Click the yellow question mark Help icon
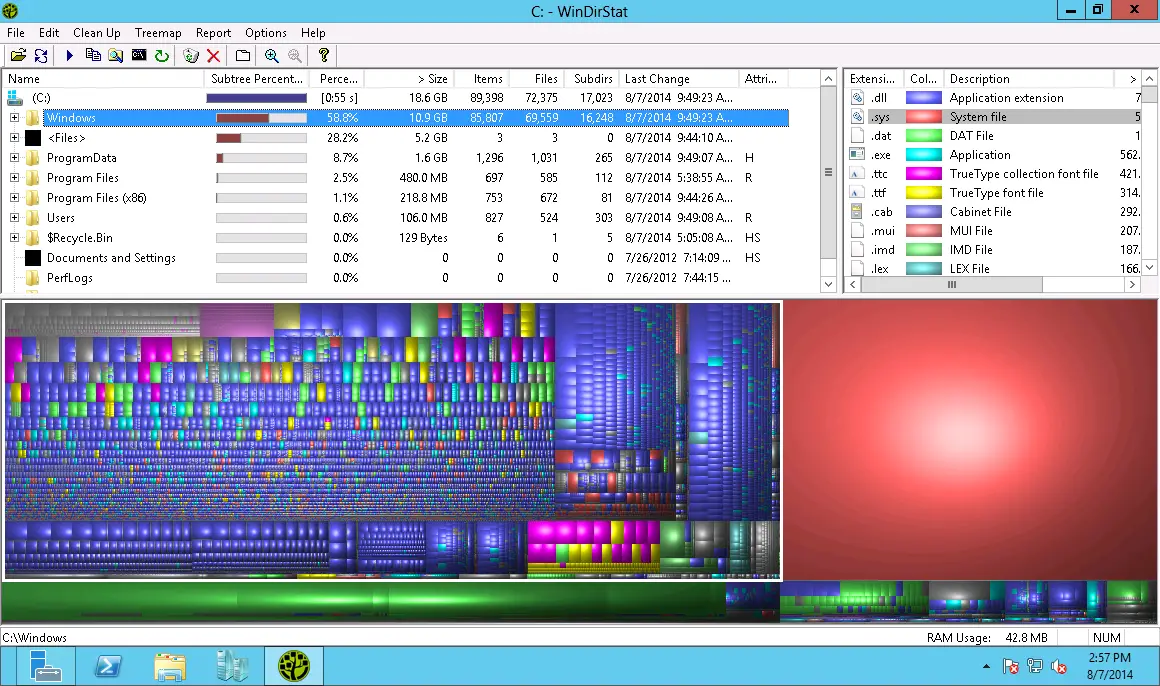Screen dimensions: 1160x686 coord(323,56)
